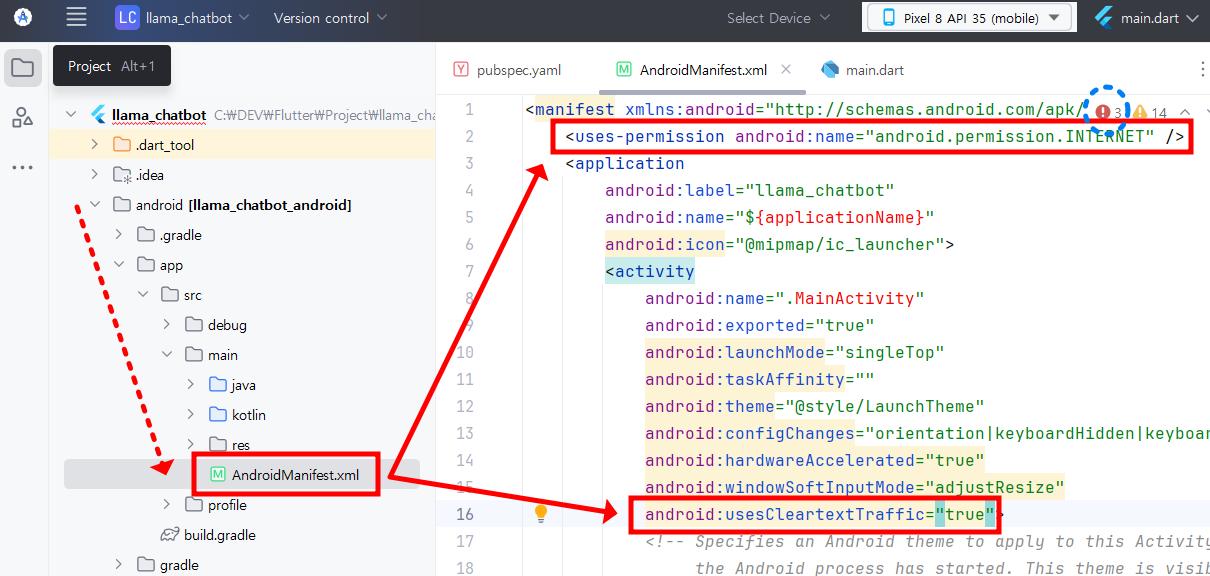Click line number 16 in gutter
The height and width of the screenshot is (576, 1210).
(x=464, y=514)
